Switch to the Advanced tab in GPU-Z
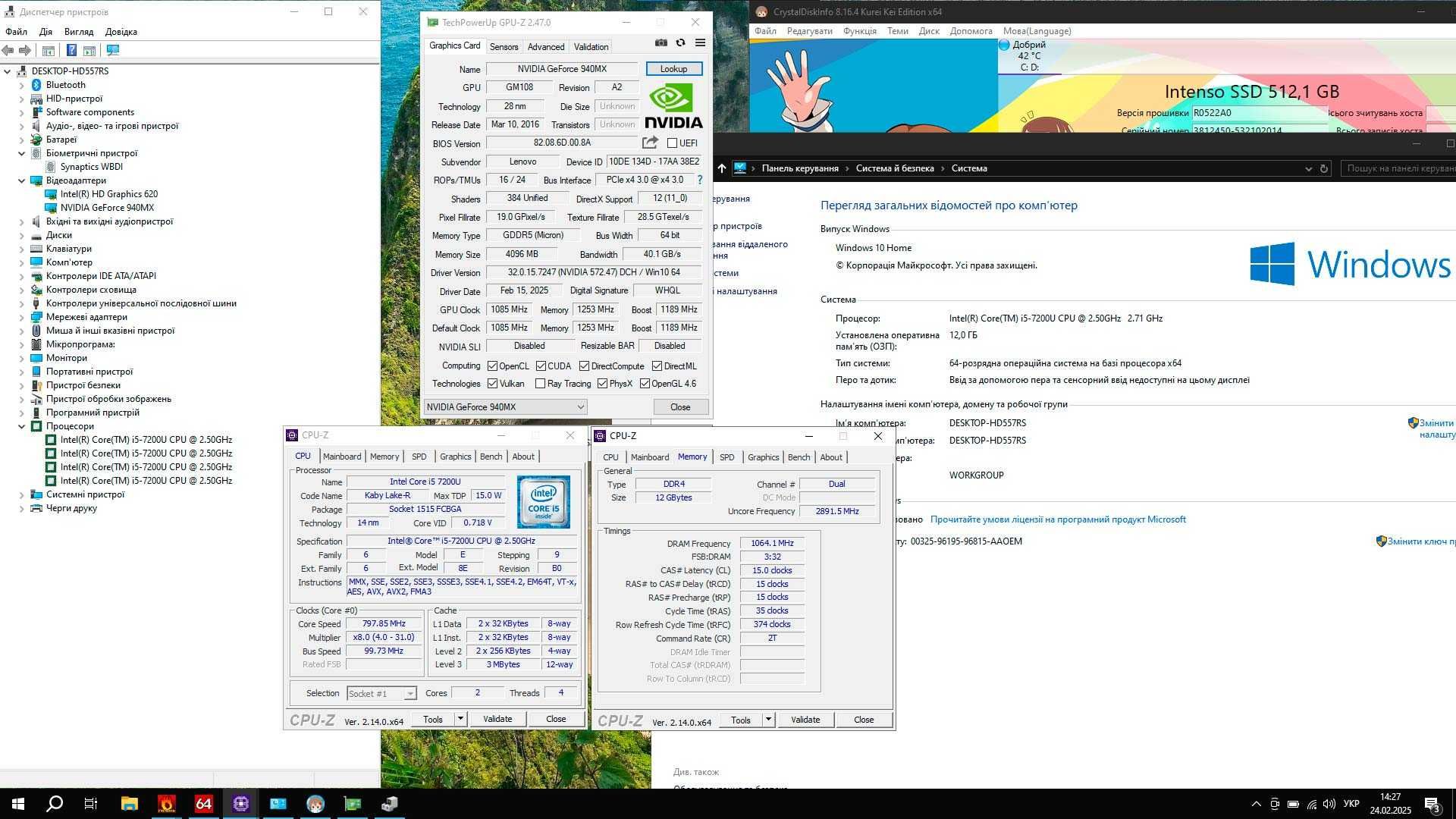This screenshot has height=819, width=1456. point(546,47)
